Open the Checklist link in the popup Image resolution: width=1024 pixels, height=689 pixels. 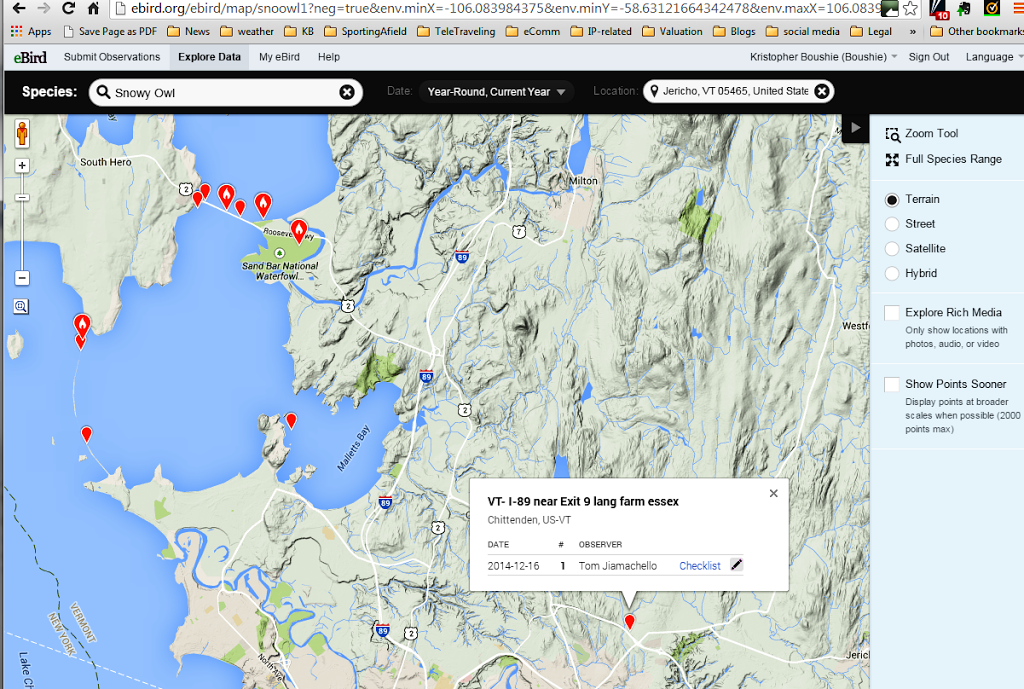[x=699, y=566]
